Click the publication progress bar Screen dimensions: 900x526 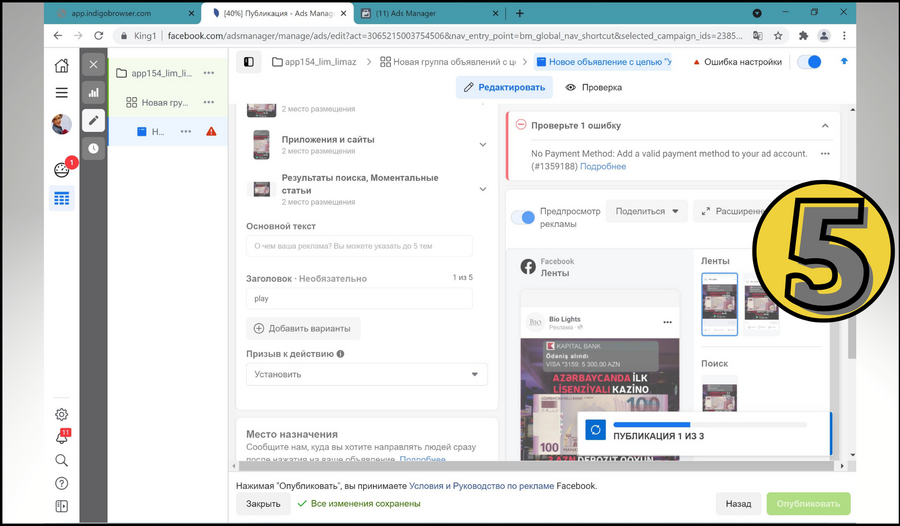(709, 425)
